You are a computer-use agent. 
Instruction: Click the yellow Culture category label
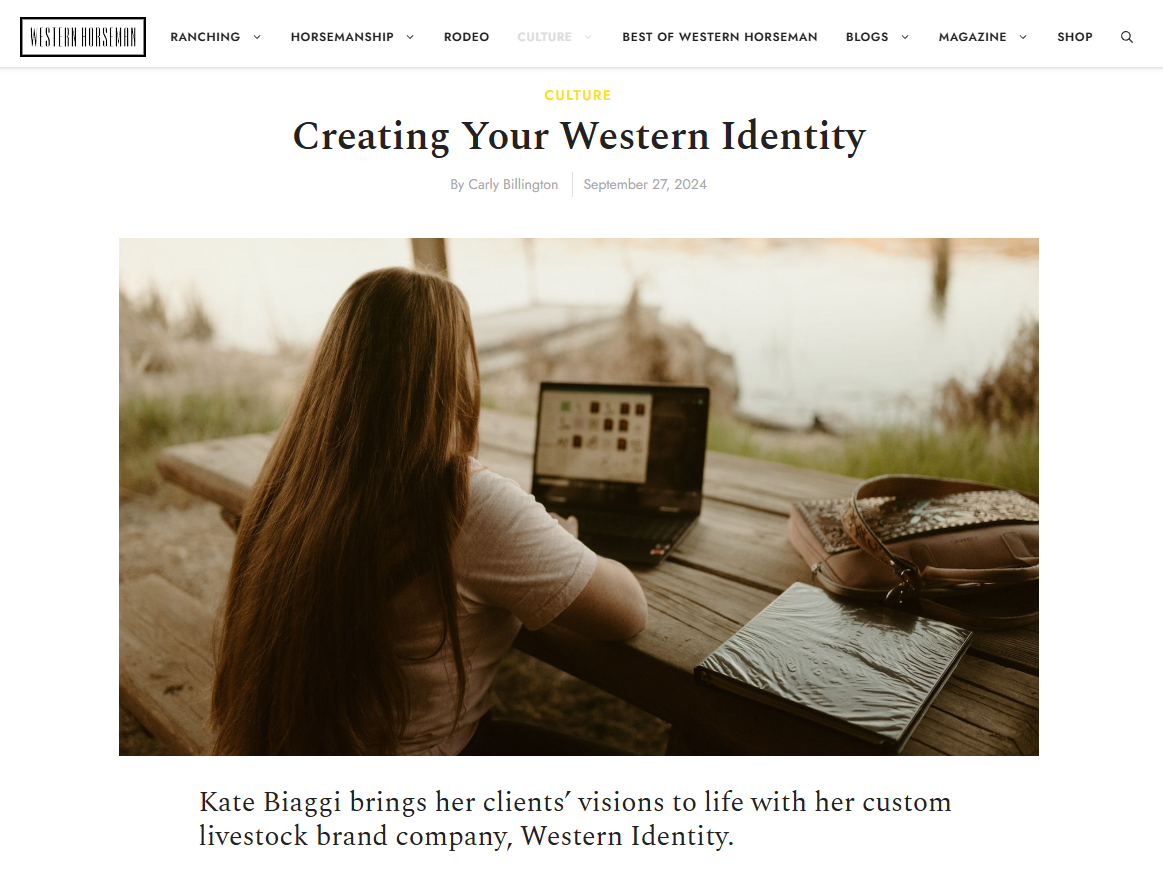point(578,95)
